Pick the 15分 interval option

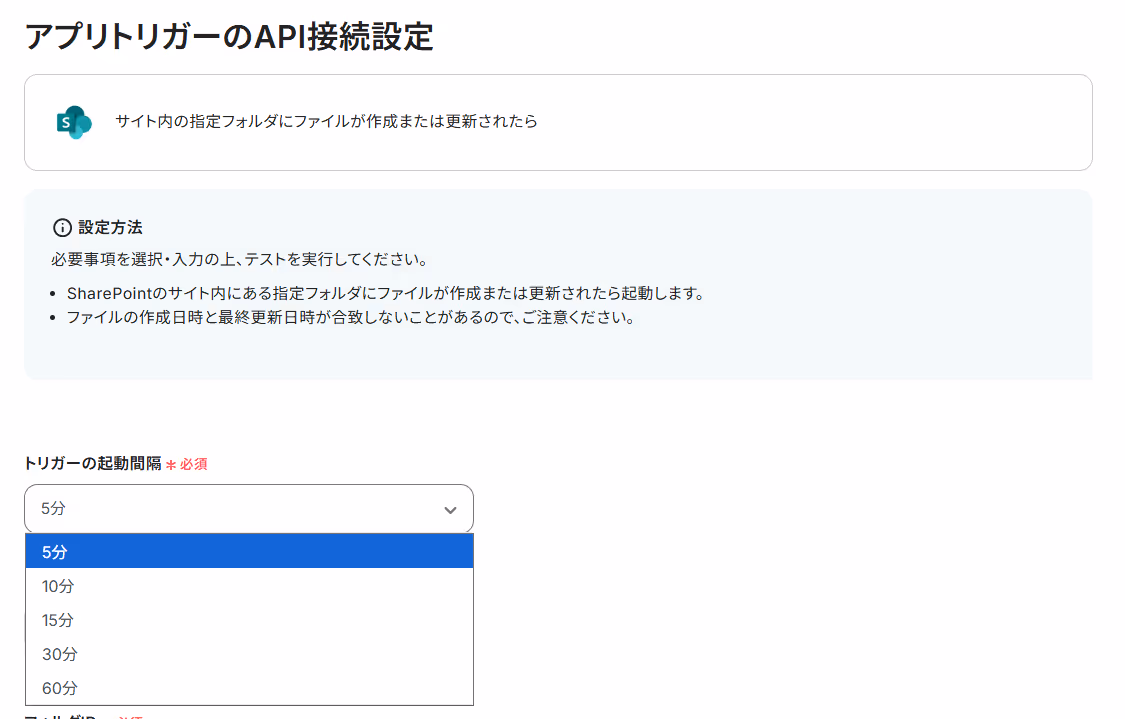pos(250,619)
